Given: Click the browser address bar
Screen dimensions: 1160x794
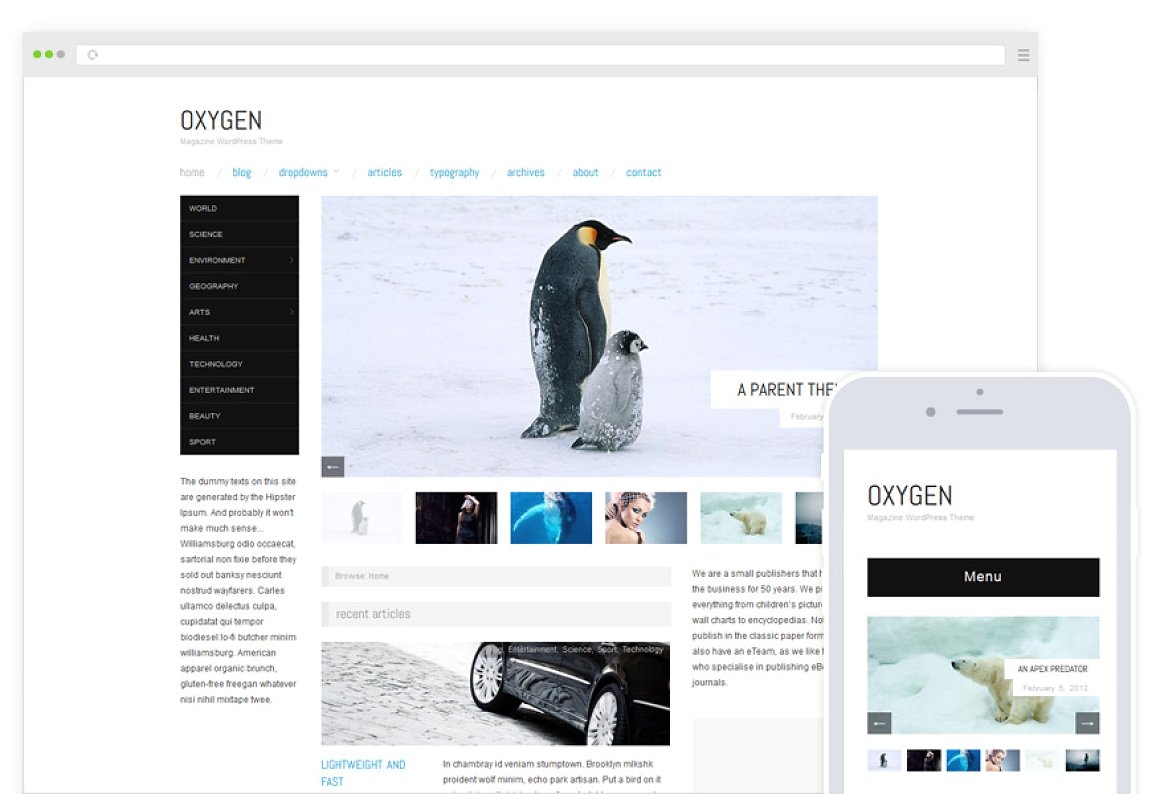Looking at the screenshot, I should [540, 55].
